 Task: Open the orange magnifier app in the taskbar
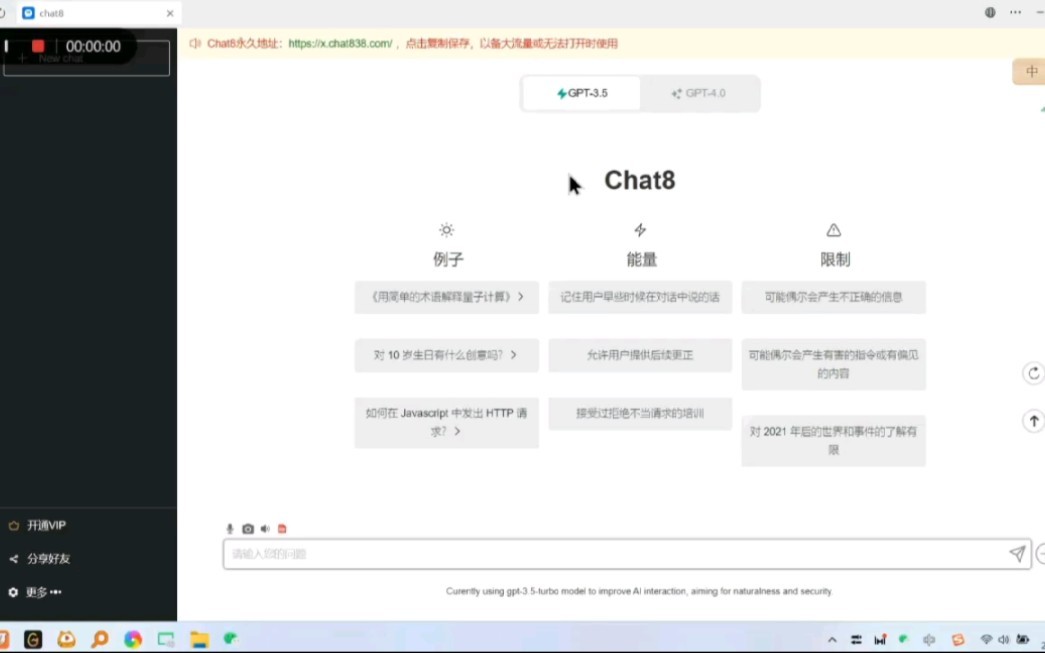point(100,640)
